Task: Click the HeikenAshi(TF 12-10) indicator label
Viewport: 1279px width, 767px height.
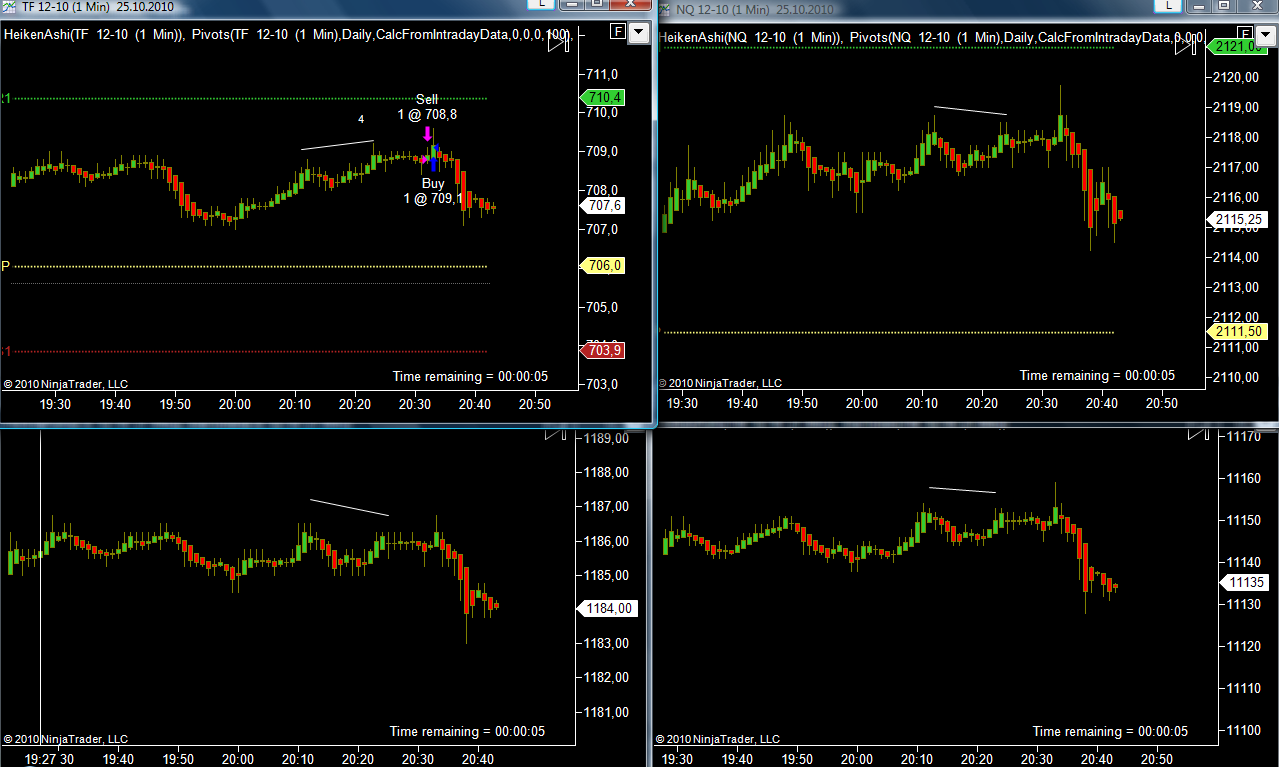Action: (x=94, y=35)
